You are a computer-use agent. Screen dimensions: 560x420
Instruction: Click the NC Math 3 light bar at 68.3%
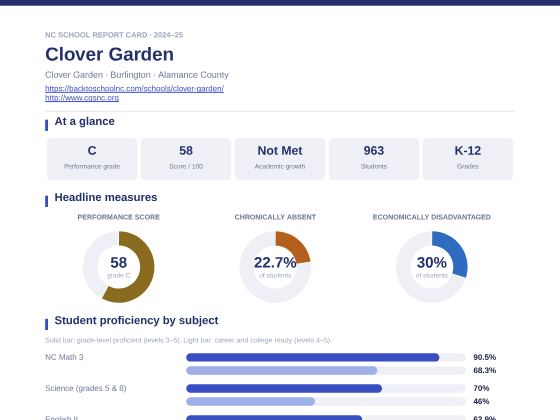click(281, 370)
